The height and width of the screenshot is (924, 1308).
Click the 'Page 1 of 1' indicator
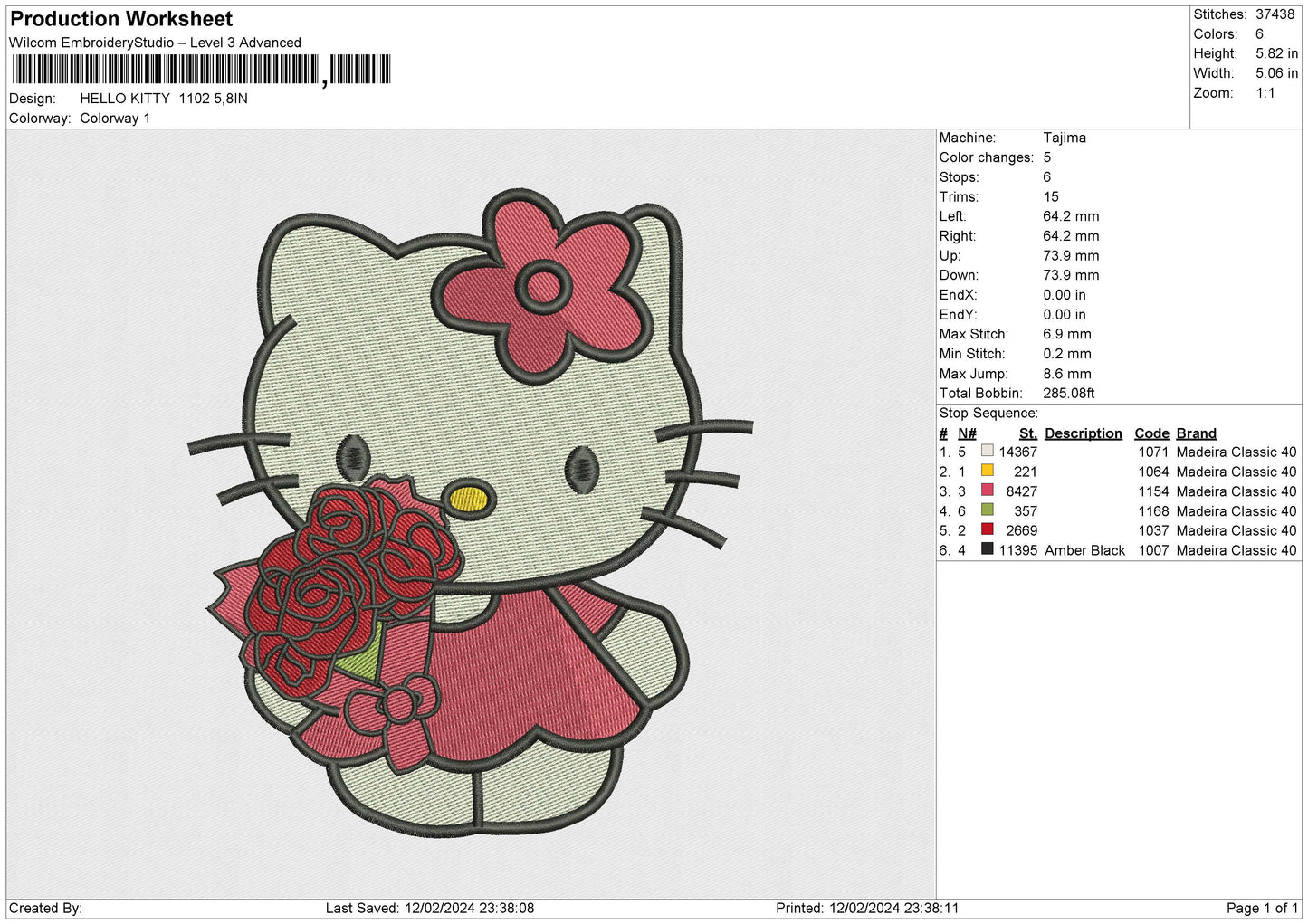pos(1263,908)
